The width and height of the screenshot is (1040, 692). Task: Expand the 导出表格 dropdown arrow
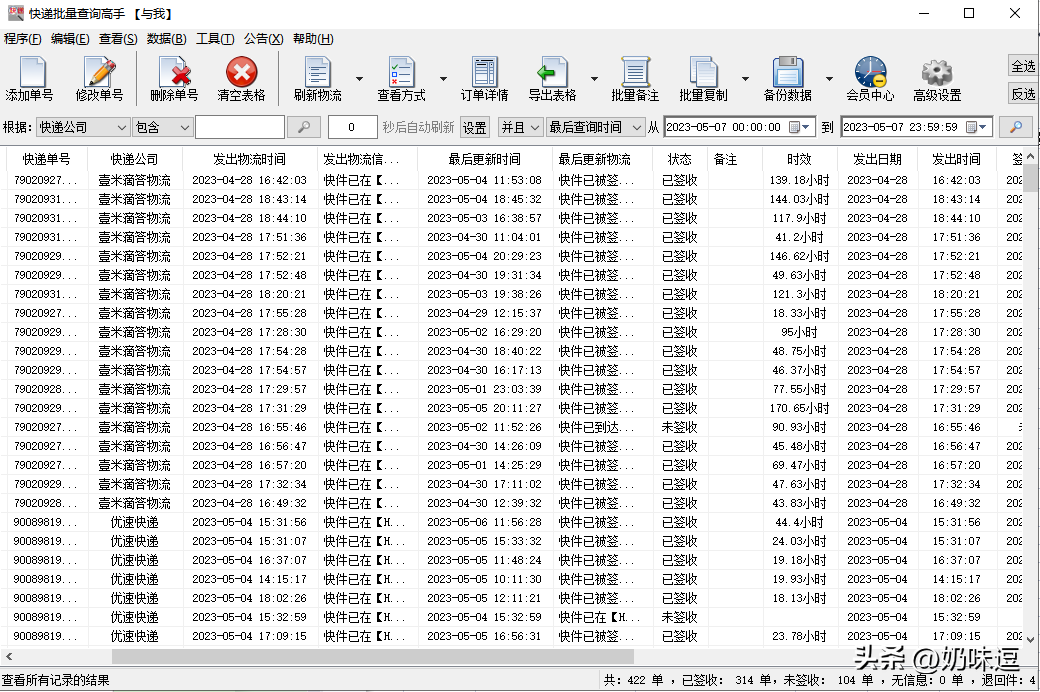pos(594,79)
